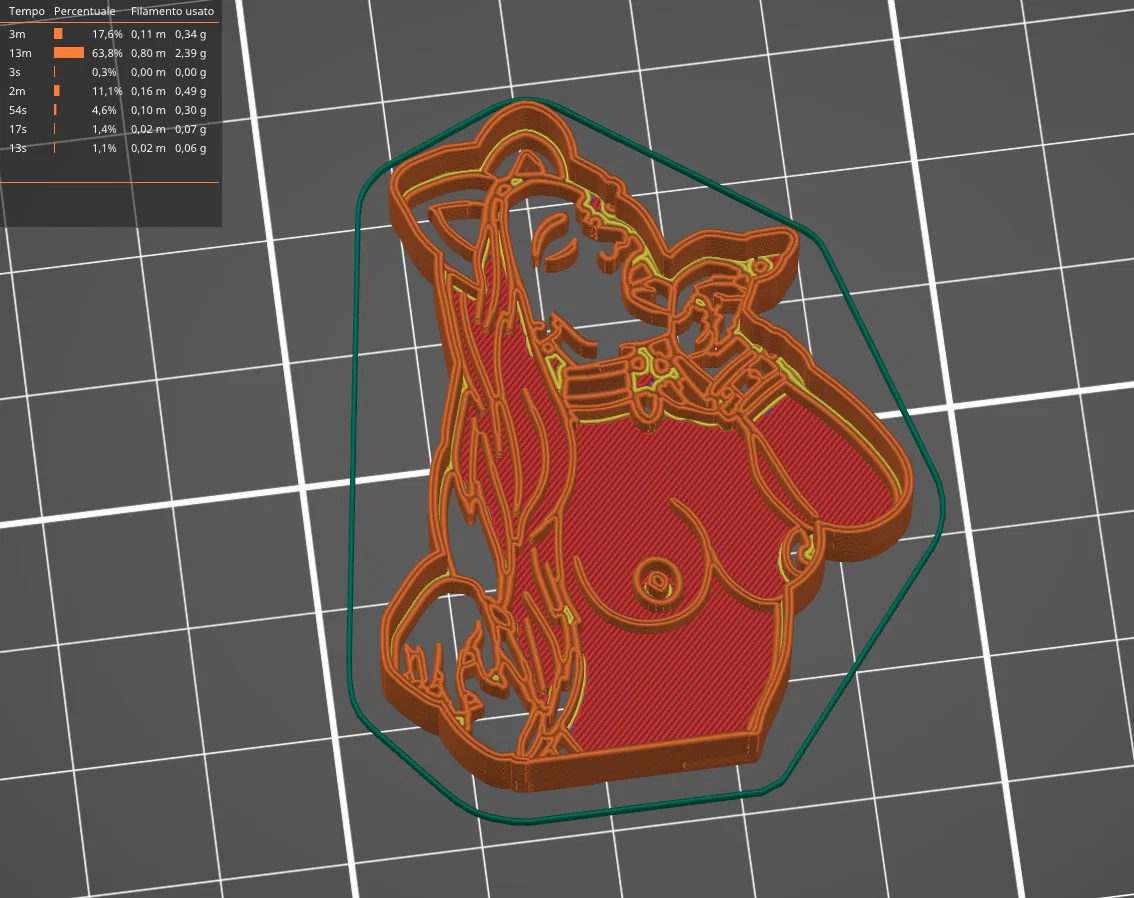Viewport: 1134px width, 898px height.
Task: Click the 11,1% percentage value
Action: [107, 91]
